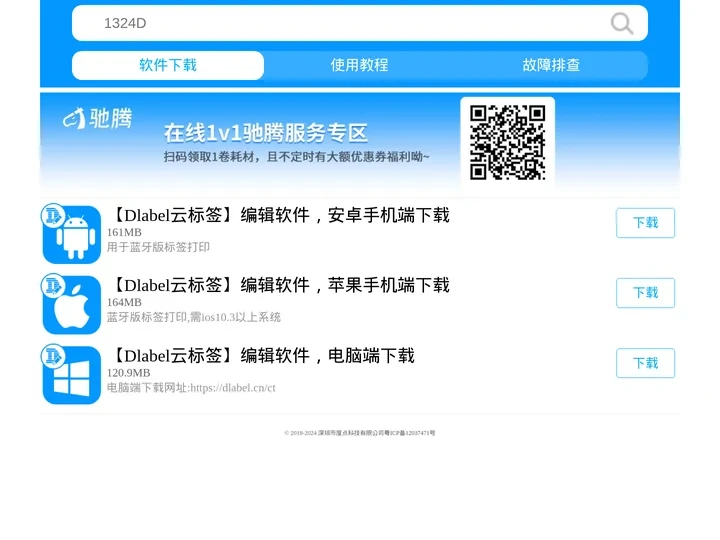This screenshot has height=540, width=720.
Task: Click the 扫码领取1卷耗材 banner subtitle
Action: click(297, 157)
